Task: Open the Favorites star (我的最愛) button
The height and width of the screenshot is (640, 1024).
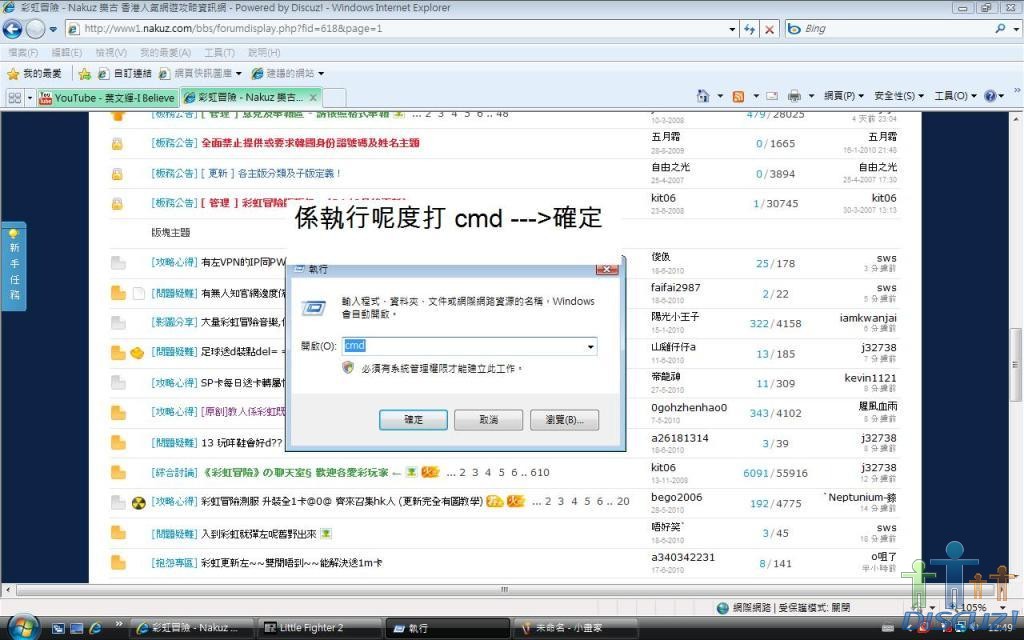Action: coord(34,73)
